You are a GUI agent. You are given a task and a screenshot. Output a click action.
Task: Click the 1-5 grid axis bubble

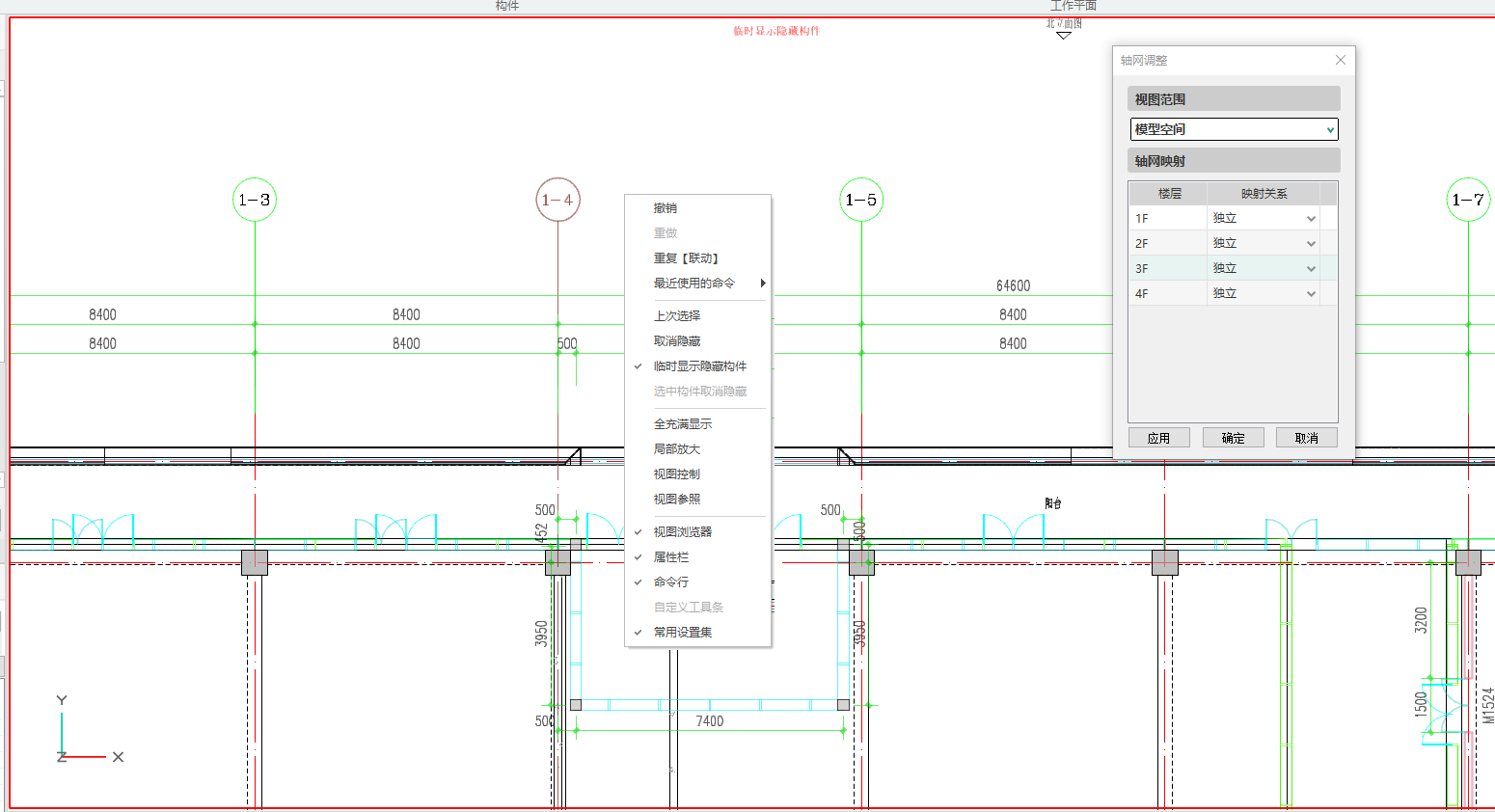pyautogui.click(x=861, y=200)
